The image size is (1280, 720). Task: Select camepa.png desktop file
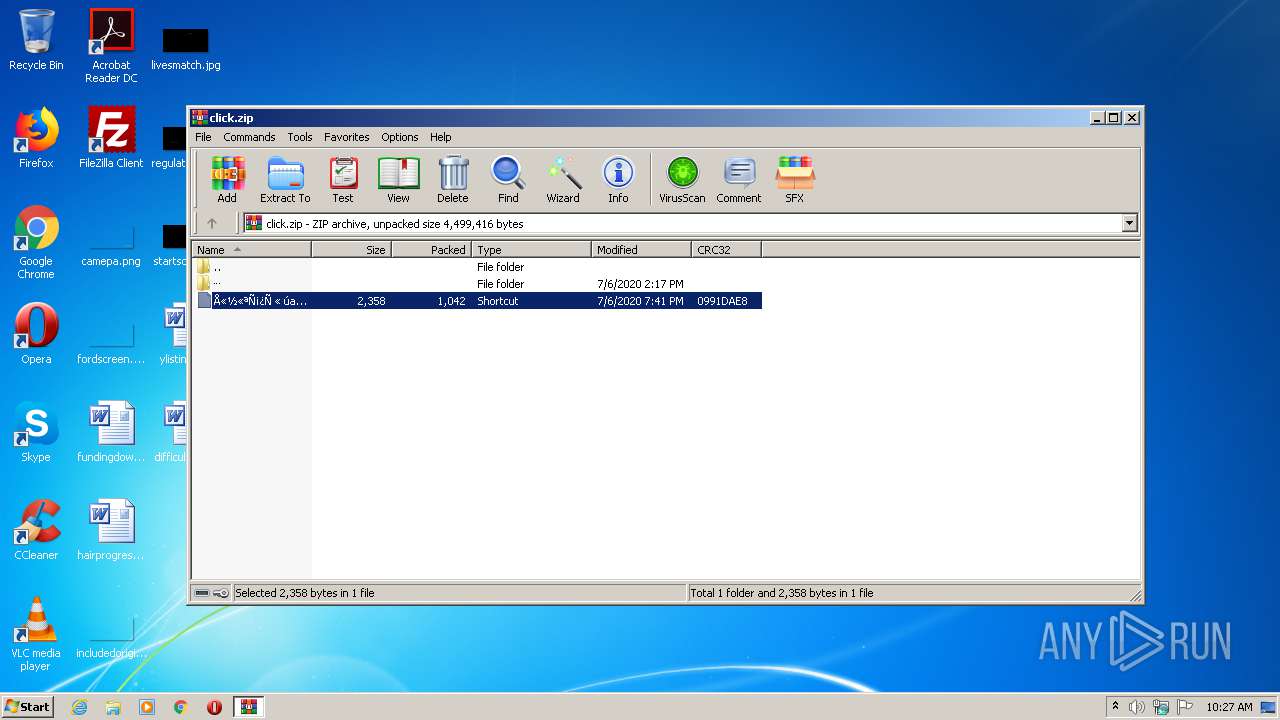111,246
